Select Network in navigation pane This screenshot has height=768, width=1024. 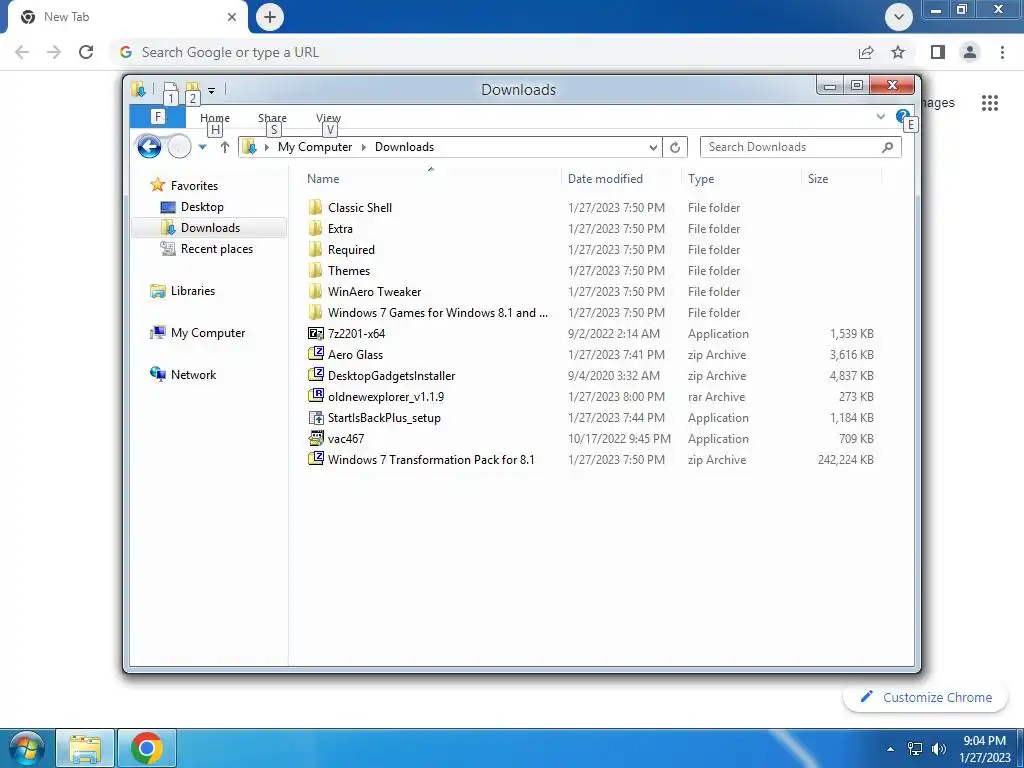(x=193, y=375)
